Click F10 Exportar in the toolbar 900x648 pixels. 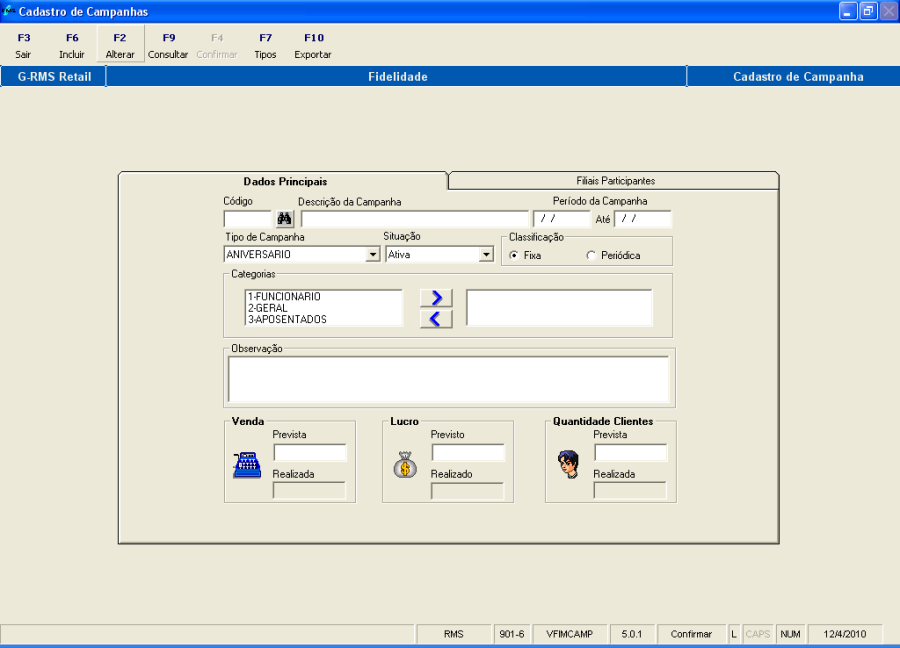[313, 46]
